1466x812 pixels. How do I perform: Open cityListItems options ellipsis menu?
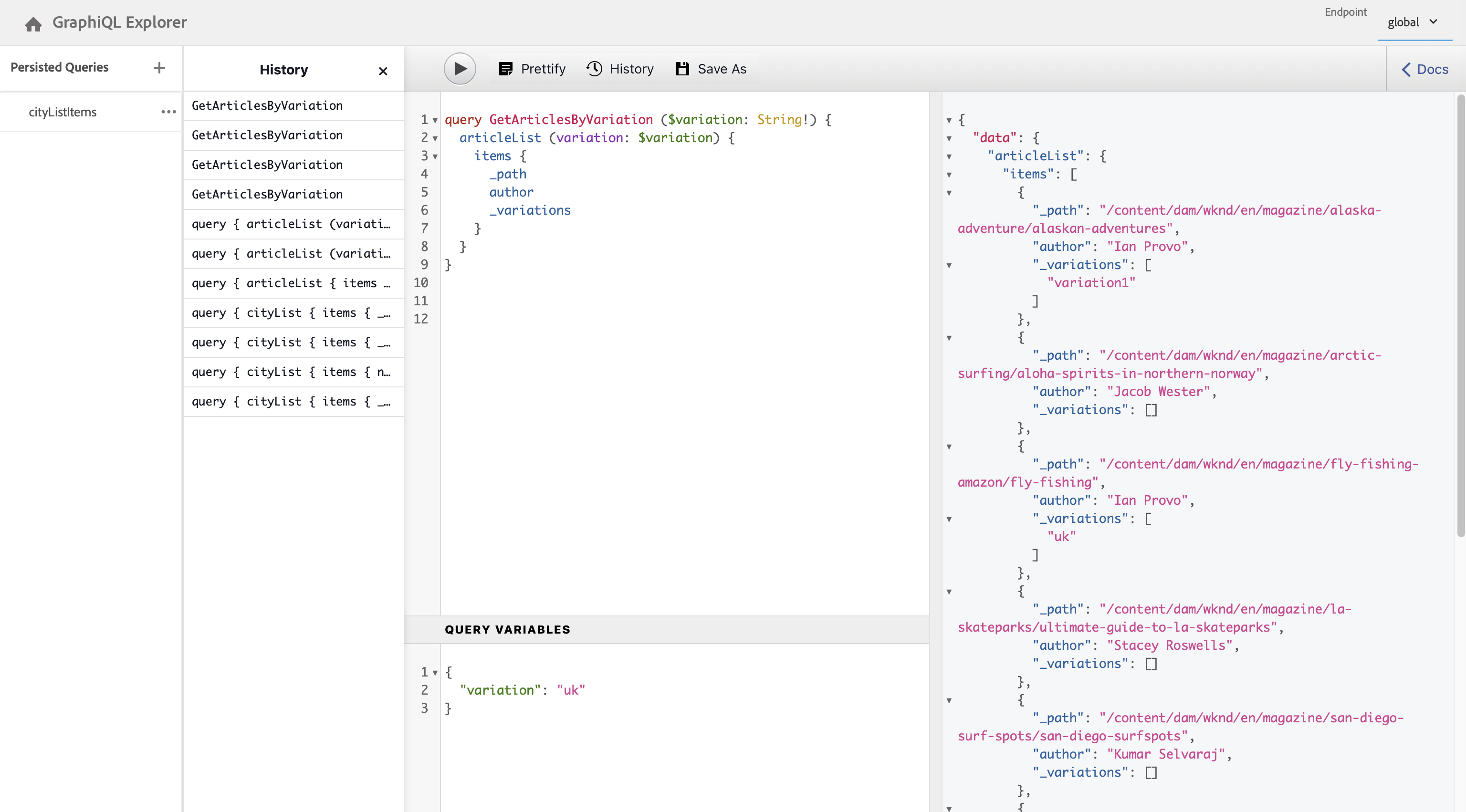(168, 112)
